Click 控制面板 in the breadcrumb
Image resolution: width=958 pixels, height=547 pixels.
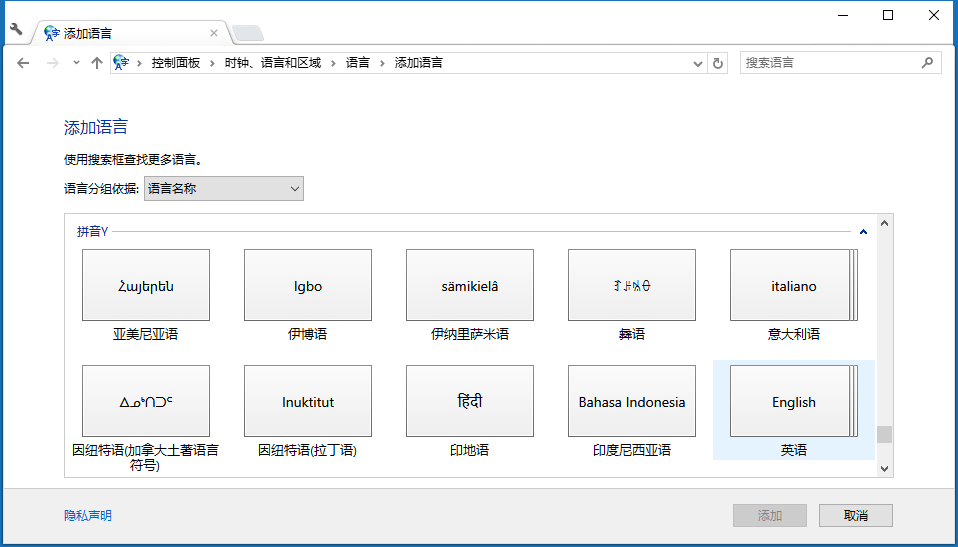176,62
